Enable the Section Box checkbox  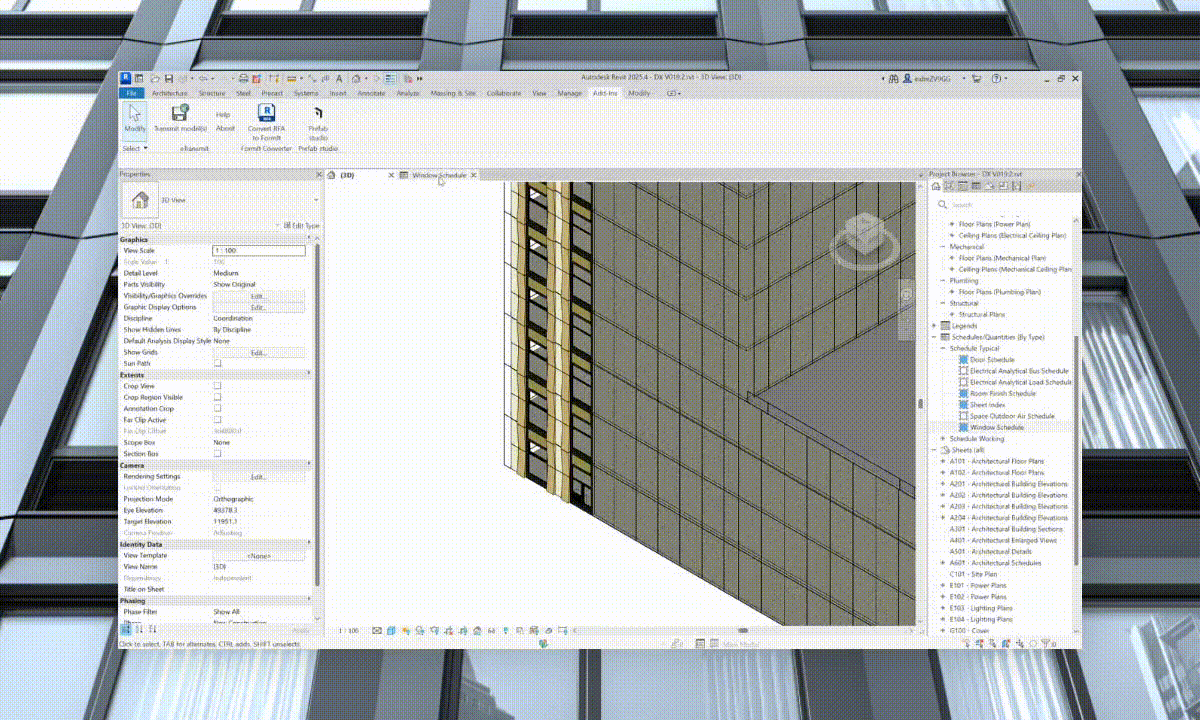pos(217,453)
